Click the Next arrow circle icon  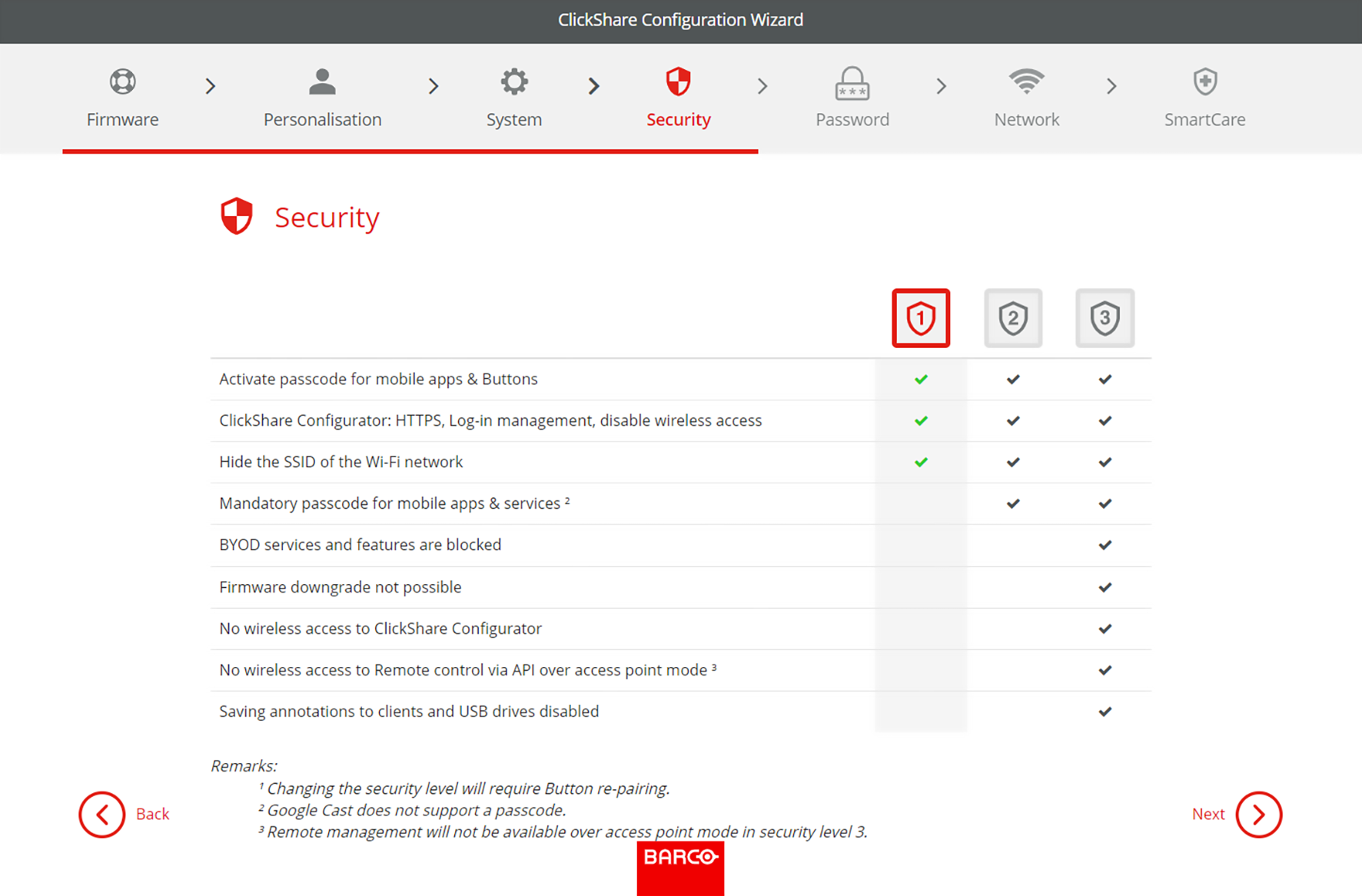1259,815
